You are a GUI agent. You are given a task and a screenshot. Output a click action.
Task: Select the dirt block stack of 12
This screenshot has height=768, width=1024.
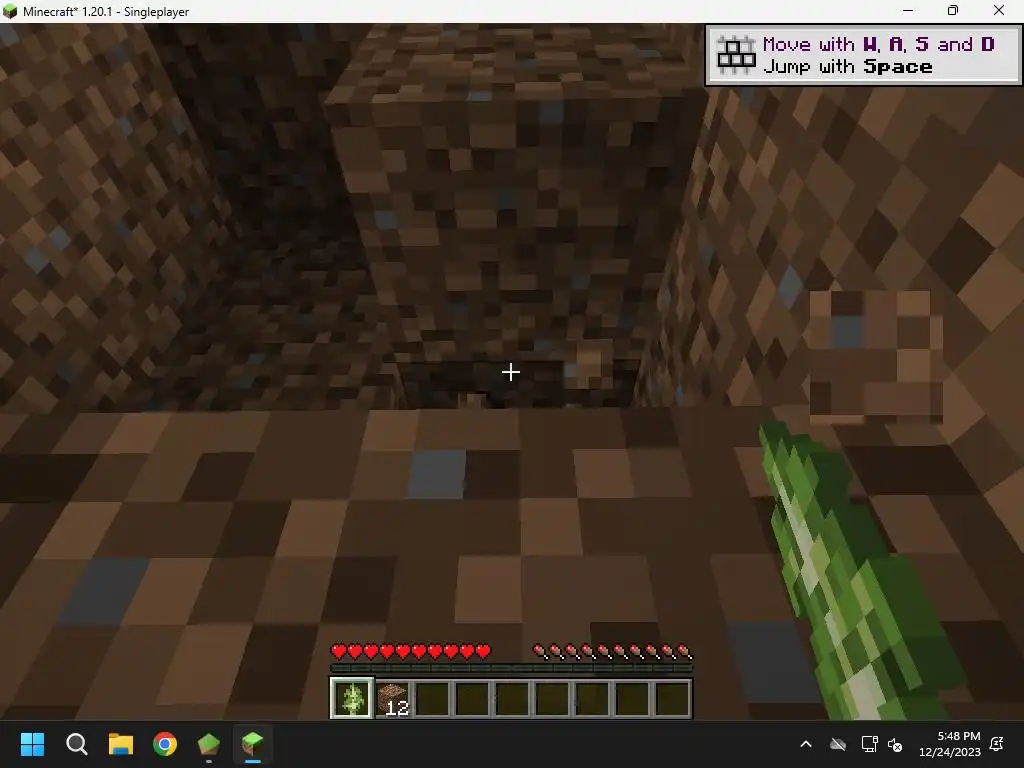click(392, 699)
